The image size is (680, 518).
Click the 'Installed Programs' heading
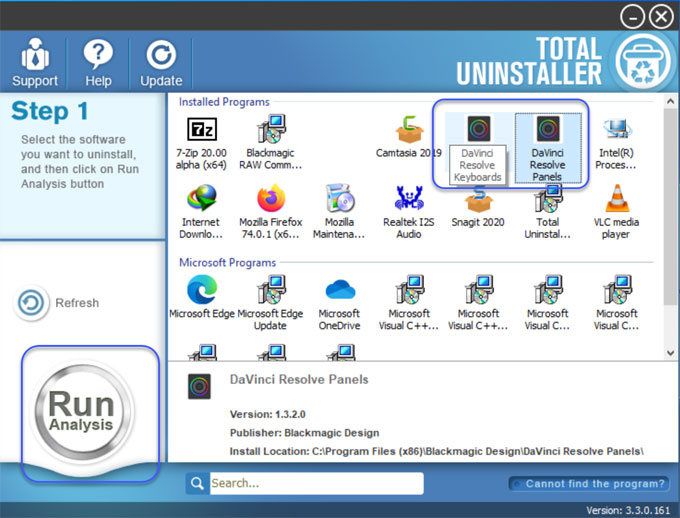point(224,102)
